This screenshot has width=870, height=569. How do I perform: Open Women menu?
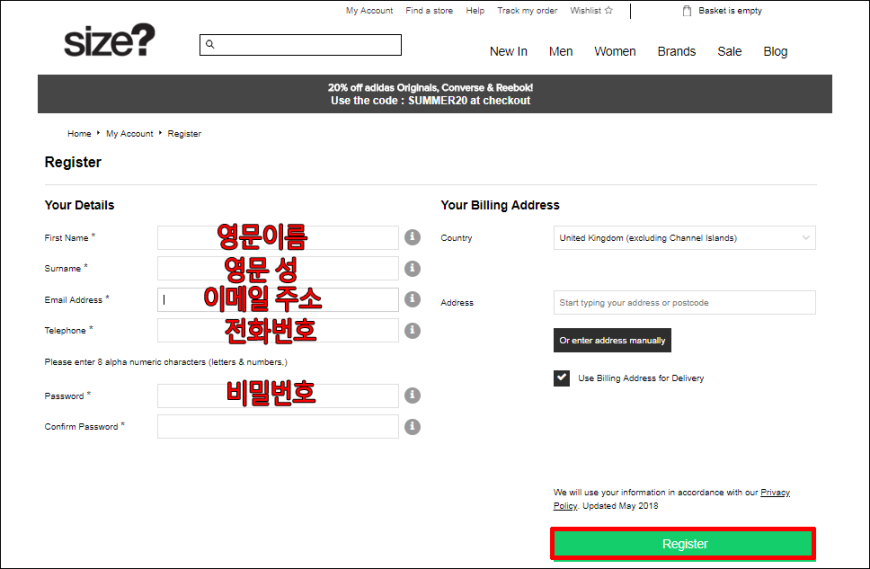point(615,52)
